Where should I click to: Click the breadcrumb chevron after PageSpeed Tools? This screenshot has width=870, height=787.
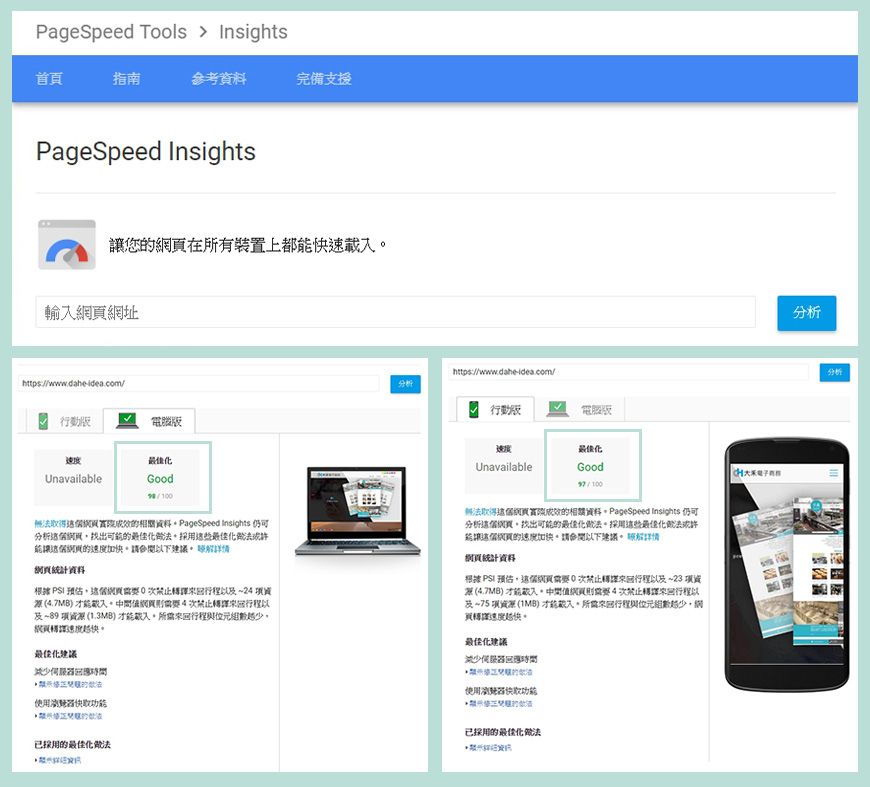(203, 32)
